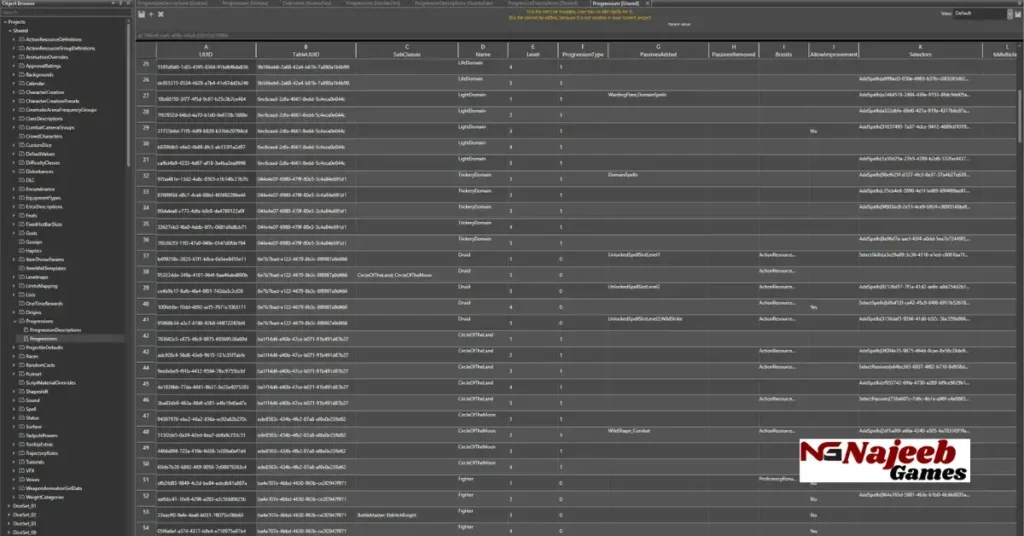This screenshot has height=536, width=1024.
Task: Collapse the Shared project node
Action: pyautogui.click(x=8, y=30)
